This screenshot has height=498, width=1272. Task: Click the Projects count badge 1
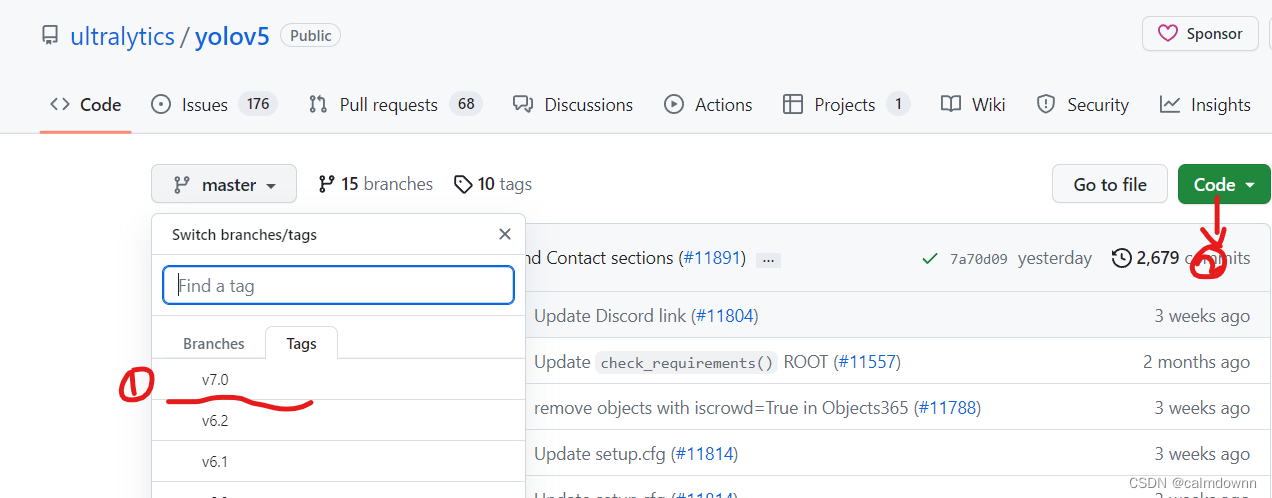point(898,104)
